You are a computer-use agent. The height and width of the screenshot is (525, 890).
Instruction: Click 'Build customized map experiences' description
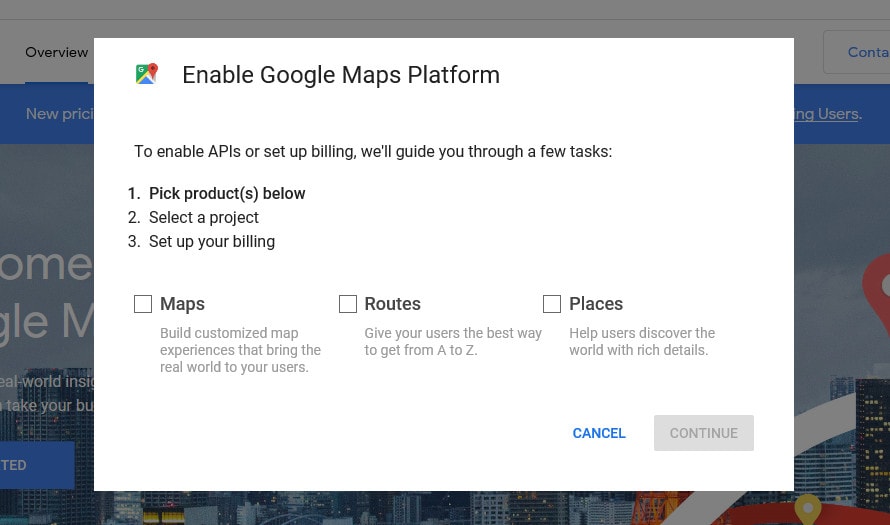tap(240, 350)
